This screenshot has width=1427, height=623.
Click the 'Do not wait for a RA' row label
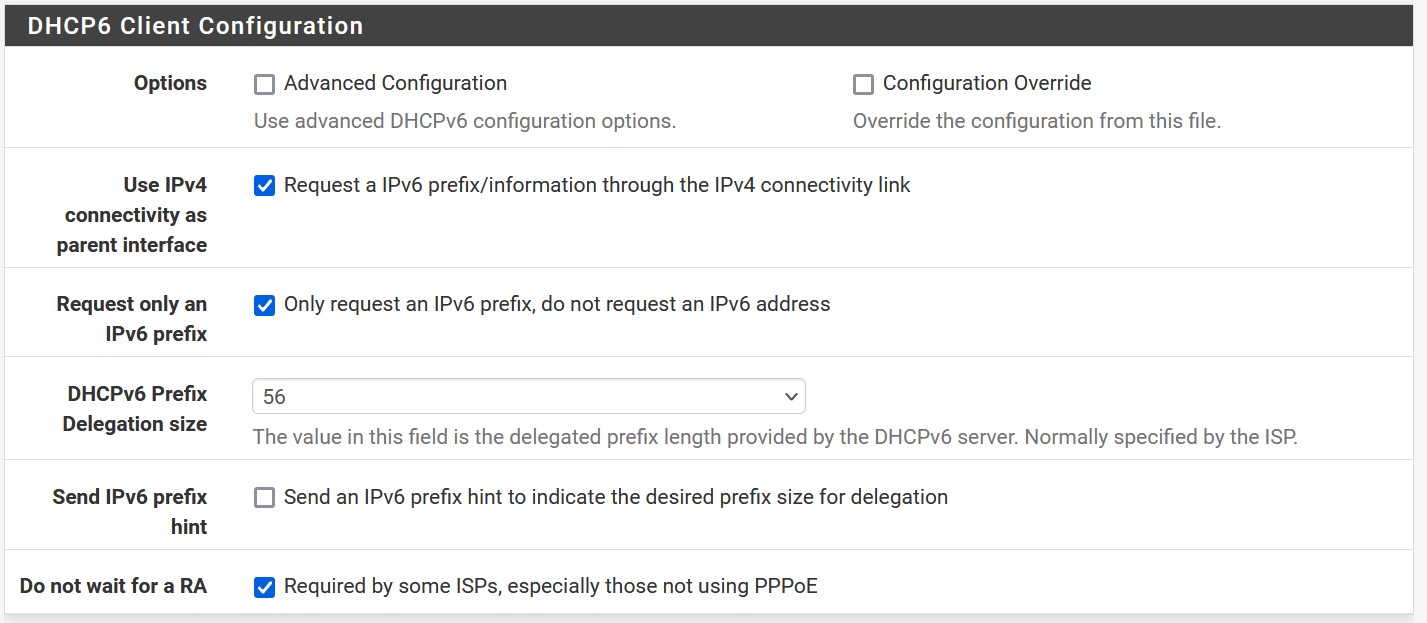pos(113,586)
